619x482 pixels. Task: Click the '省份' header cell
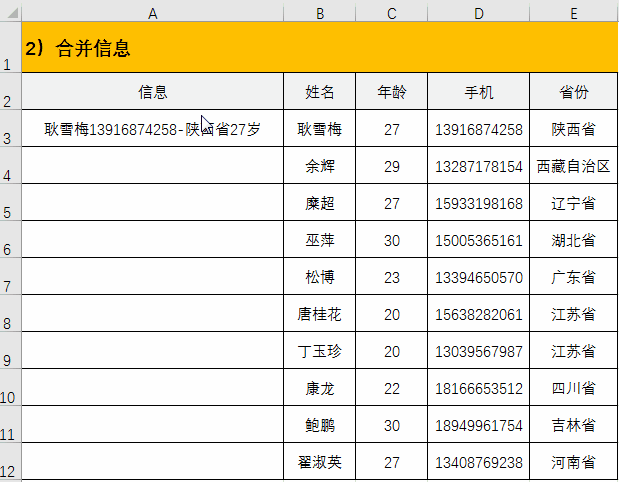(574, 91)
